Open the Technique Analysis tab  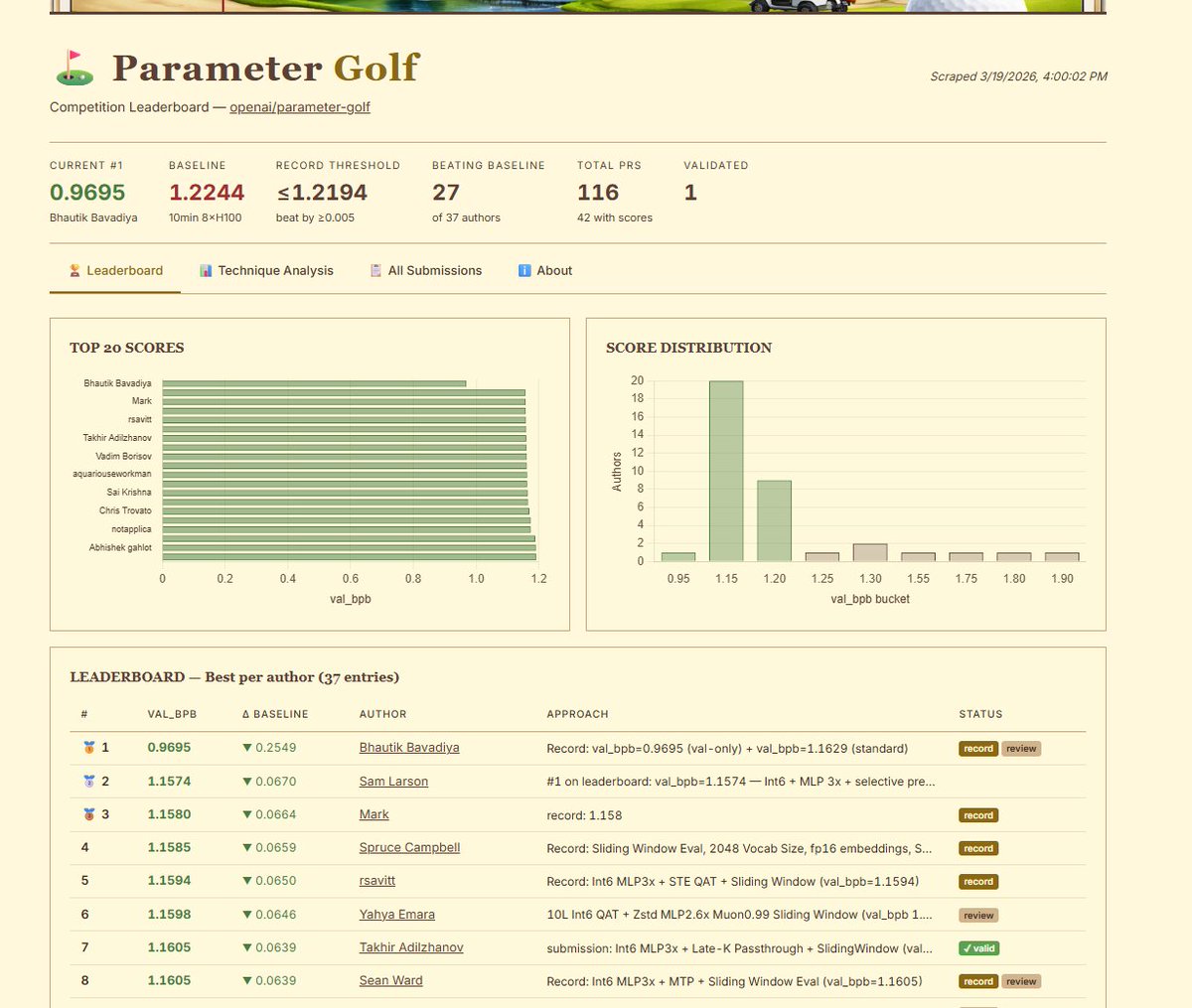tap(266, 270)
